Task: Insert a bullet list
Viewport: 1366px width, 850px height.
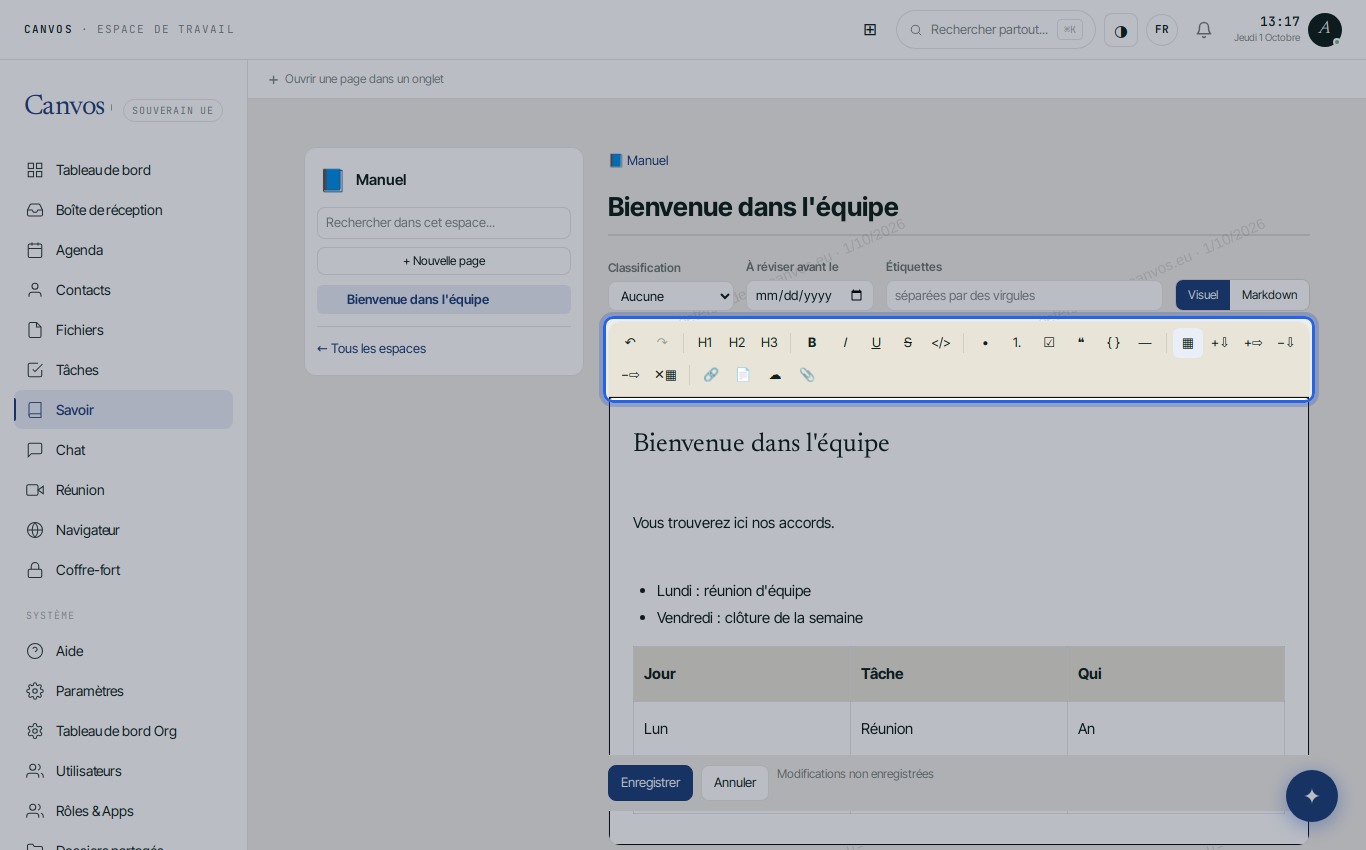Action: [985, 343]
